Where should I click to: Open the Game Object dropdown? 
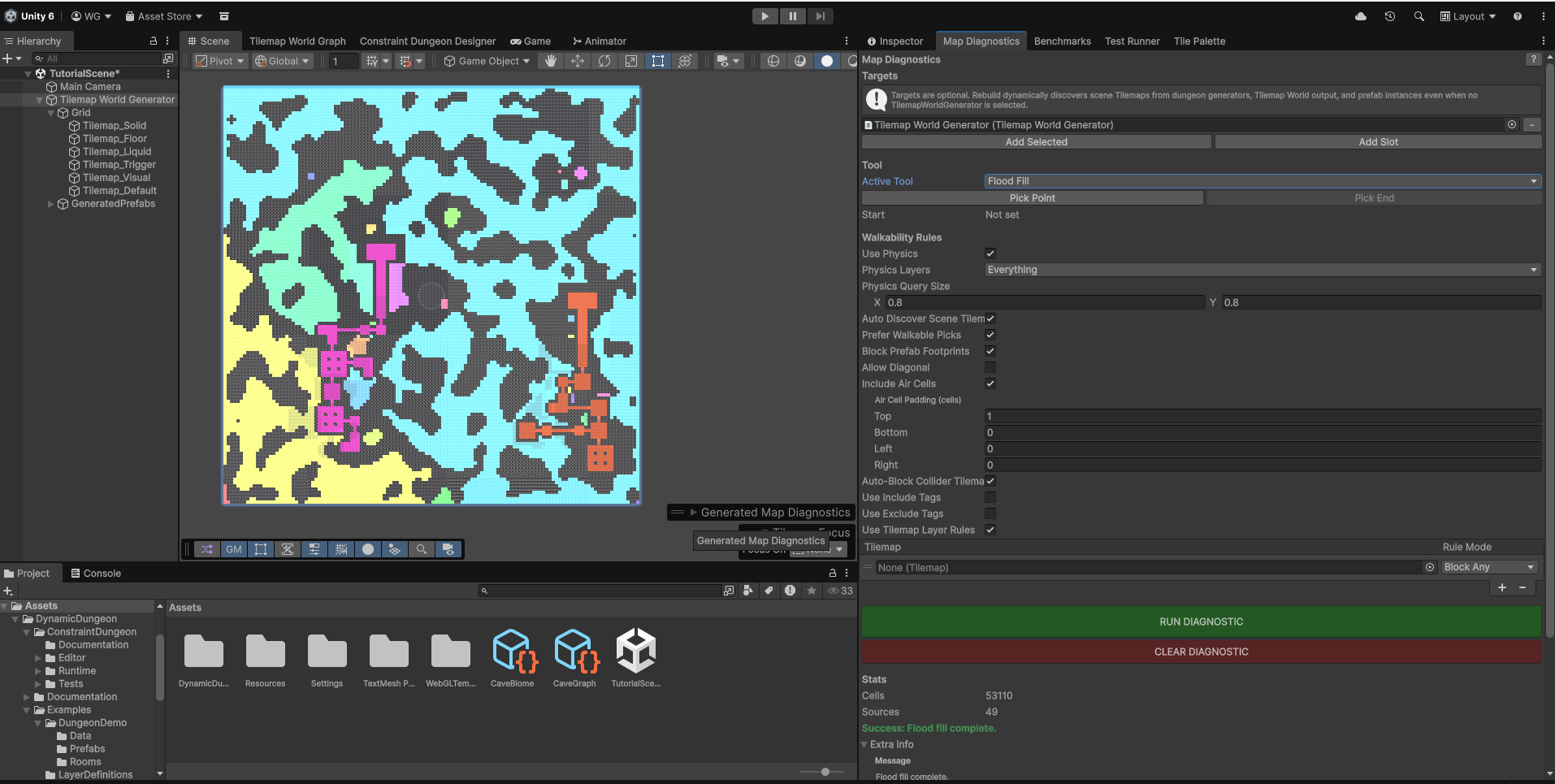pyautogui.click(x=487, y=61)
